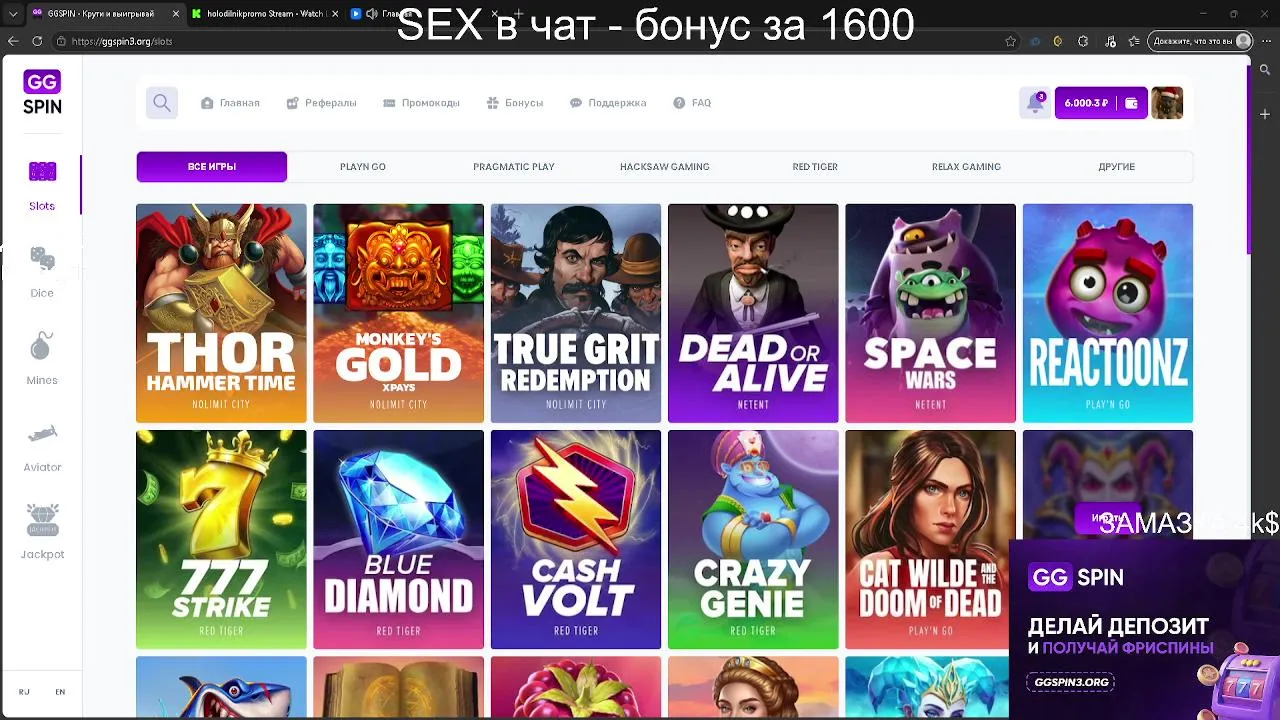Bookmark this page with the star icon
Viewport: 1280px width, 720px height.
click(1011, 41)
